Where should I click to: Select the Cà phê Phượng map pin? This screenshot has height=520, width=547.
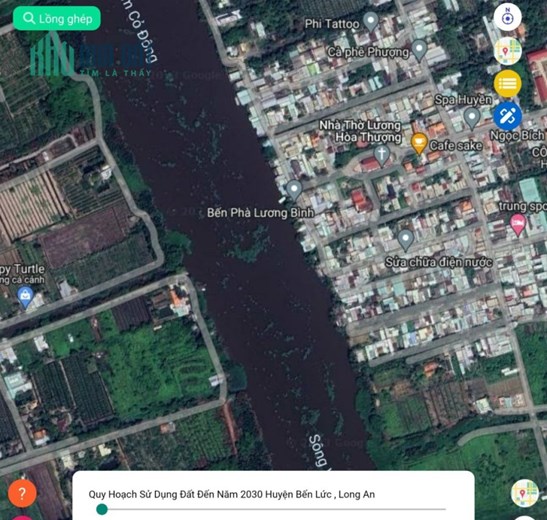[x=419, y=50]
